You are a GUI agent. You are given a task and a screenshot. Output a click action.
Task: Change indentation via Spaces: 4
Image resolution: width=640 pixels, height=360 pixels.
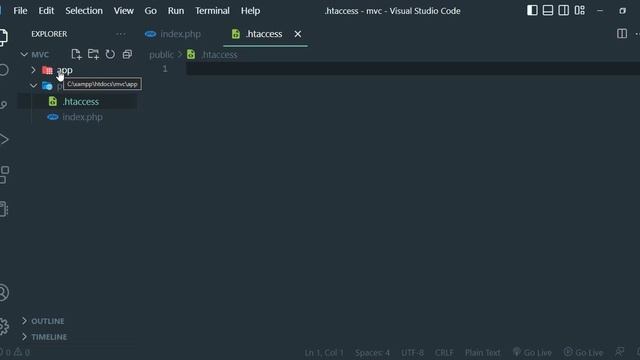pyautogui.click(x=372, y=353)
